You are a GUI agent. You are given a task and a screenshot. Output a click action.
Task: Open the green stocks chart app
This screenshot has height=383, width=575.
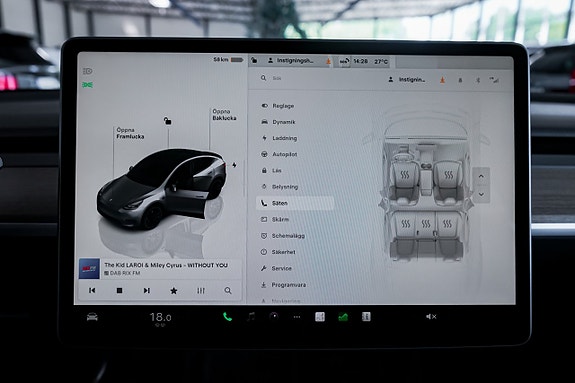click(x=343, y=317)
